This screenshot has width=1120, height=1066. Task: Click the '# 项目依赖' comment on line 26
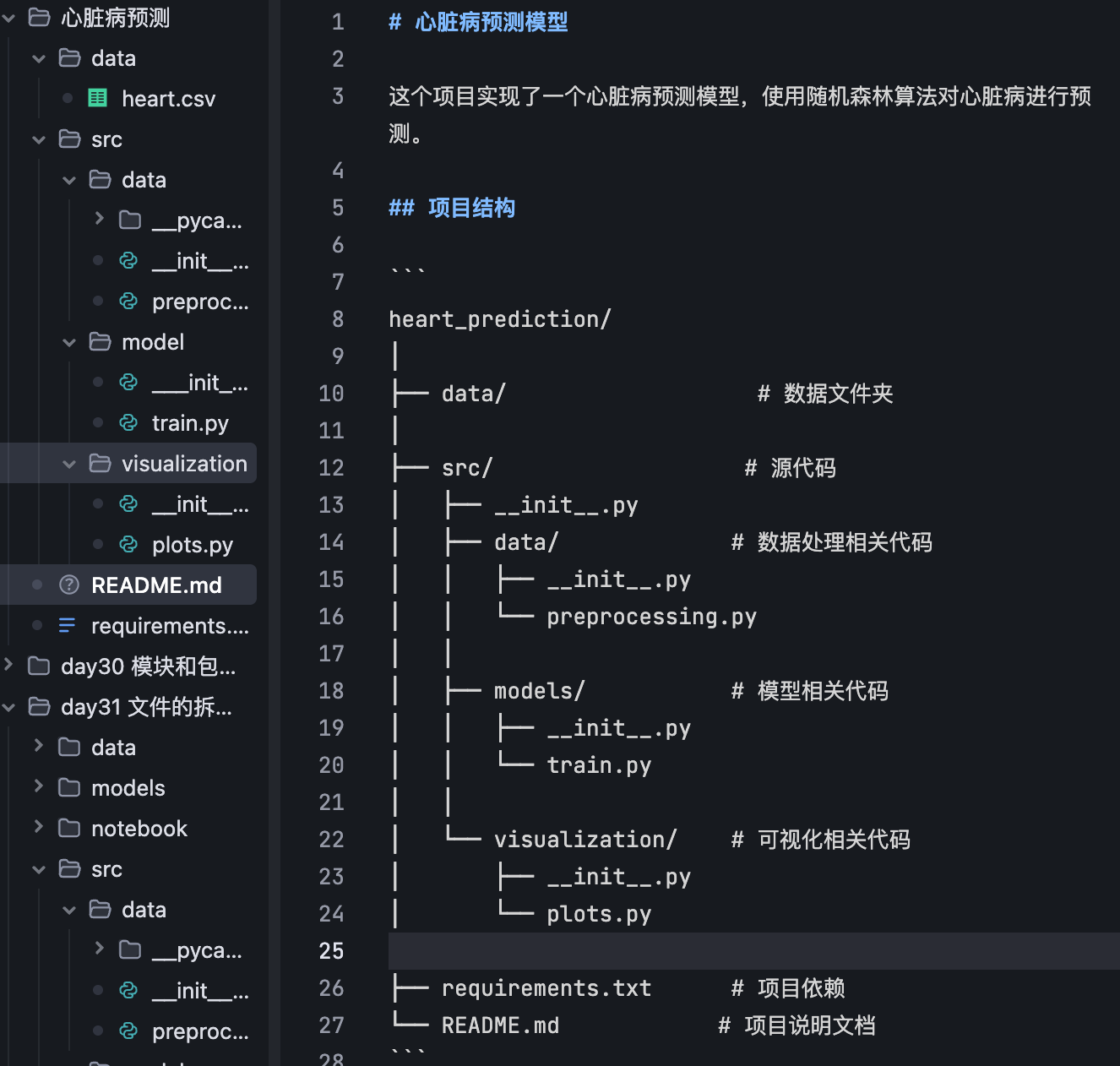[787, 988]
